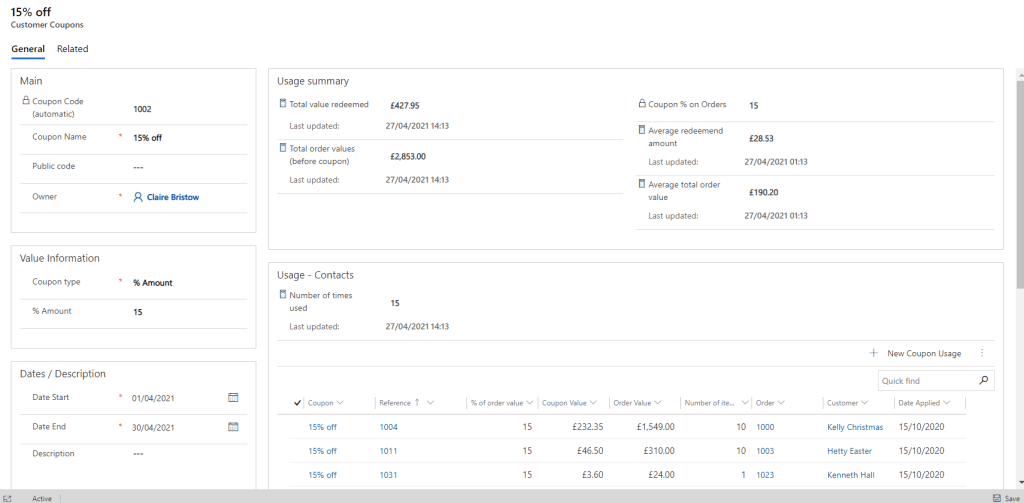1024x503 pixels.
Task: Click the down arrow of page scrollbar
Action: pos(1018,483)
